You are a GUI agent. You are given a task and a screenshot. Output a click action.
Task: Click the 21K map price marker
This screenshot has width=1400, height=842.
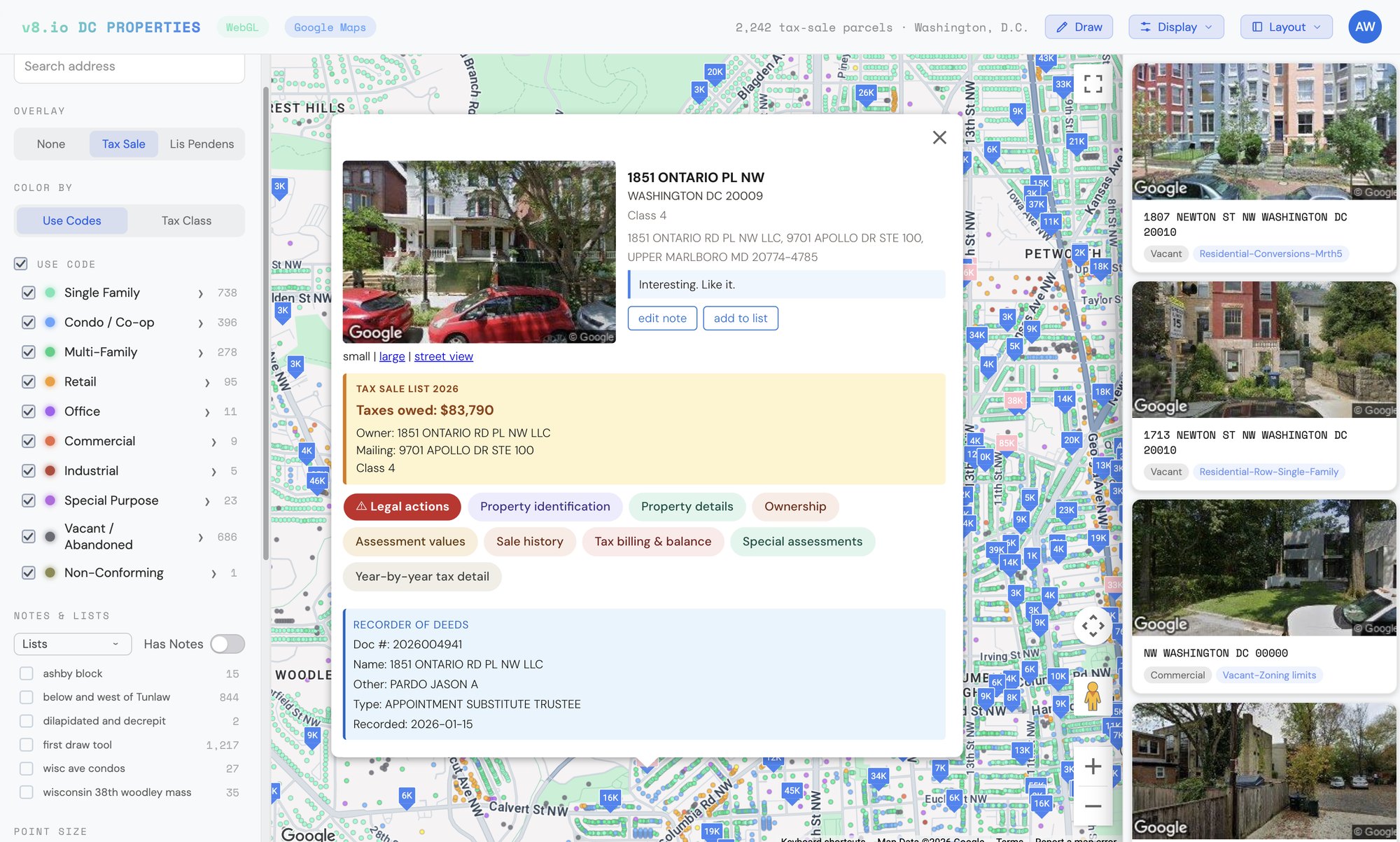point(1077,141)
